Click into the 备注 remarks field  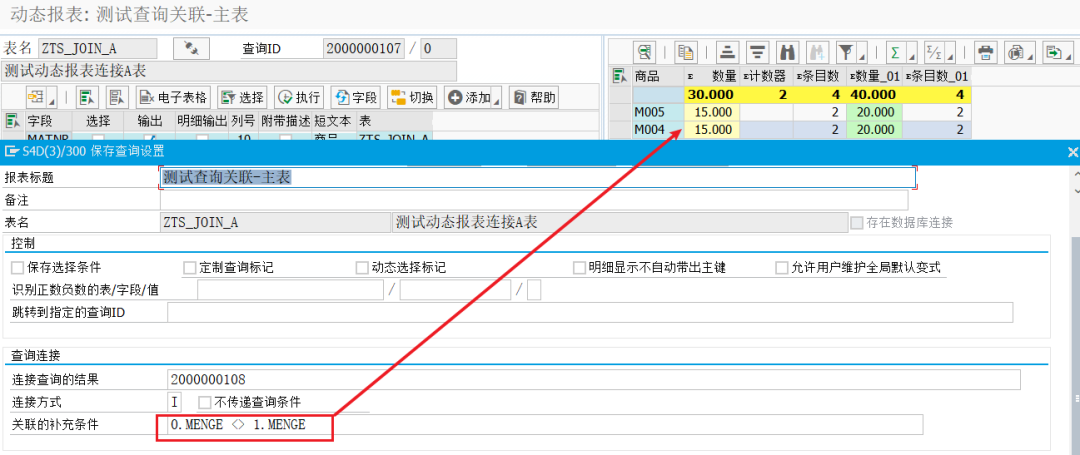point(534,200)
